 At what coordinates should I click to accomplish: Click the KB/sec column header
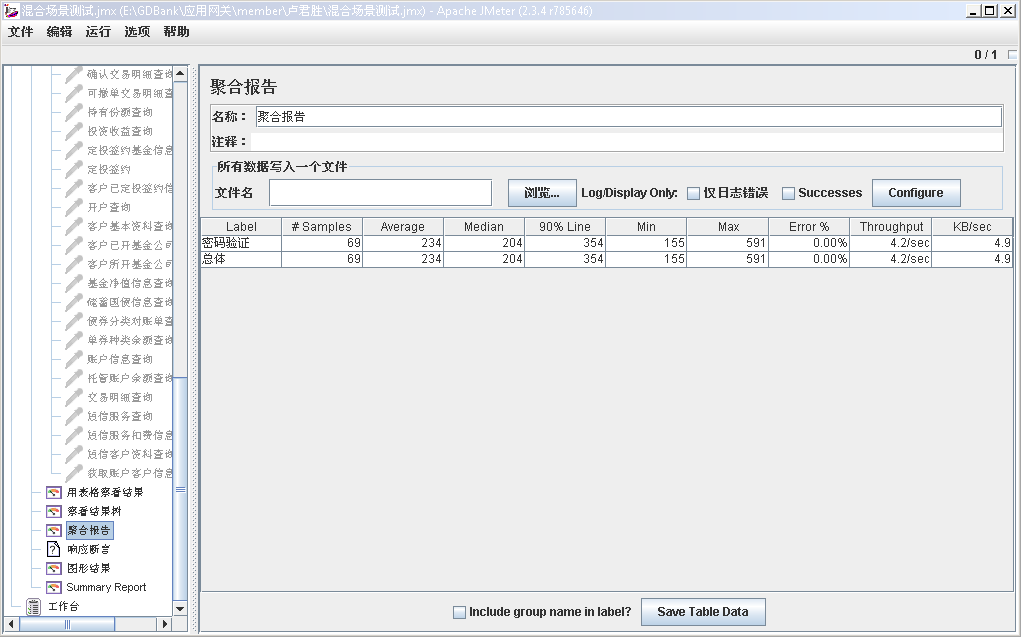click(x=972, y=227)
